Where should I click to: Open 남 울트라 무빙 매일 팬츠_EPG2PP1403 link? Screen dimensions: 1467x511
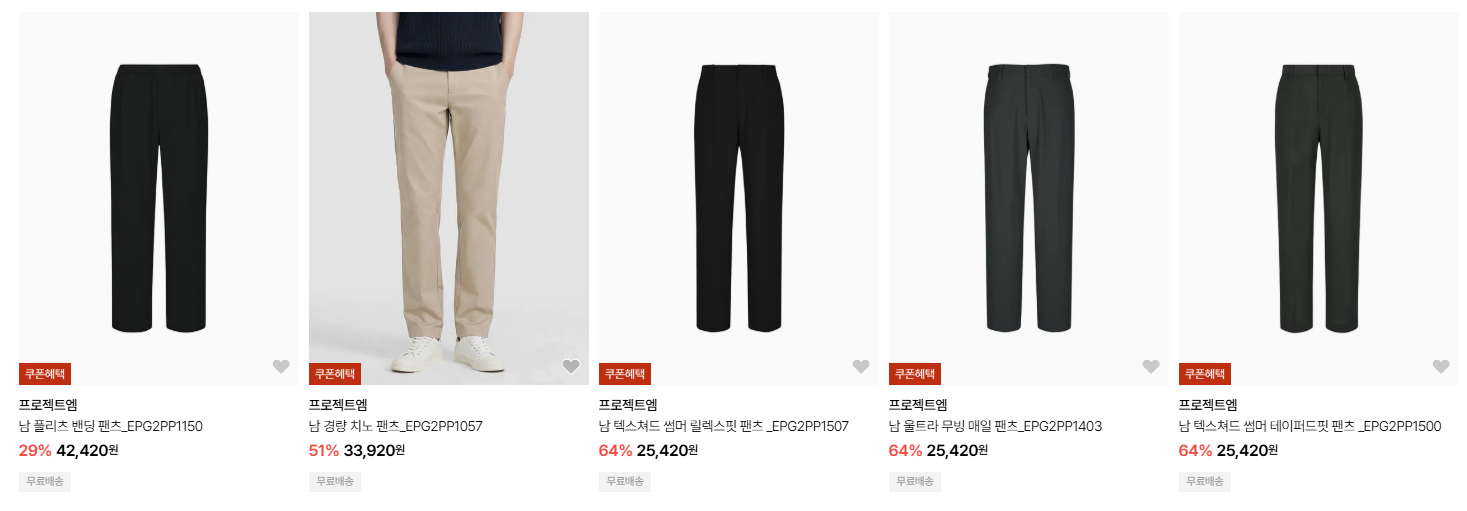click(996, 427)
